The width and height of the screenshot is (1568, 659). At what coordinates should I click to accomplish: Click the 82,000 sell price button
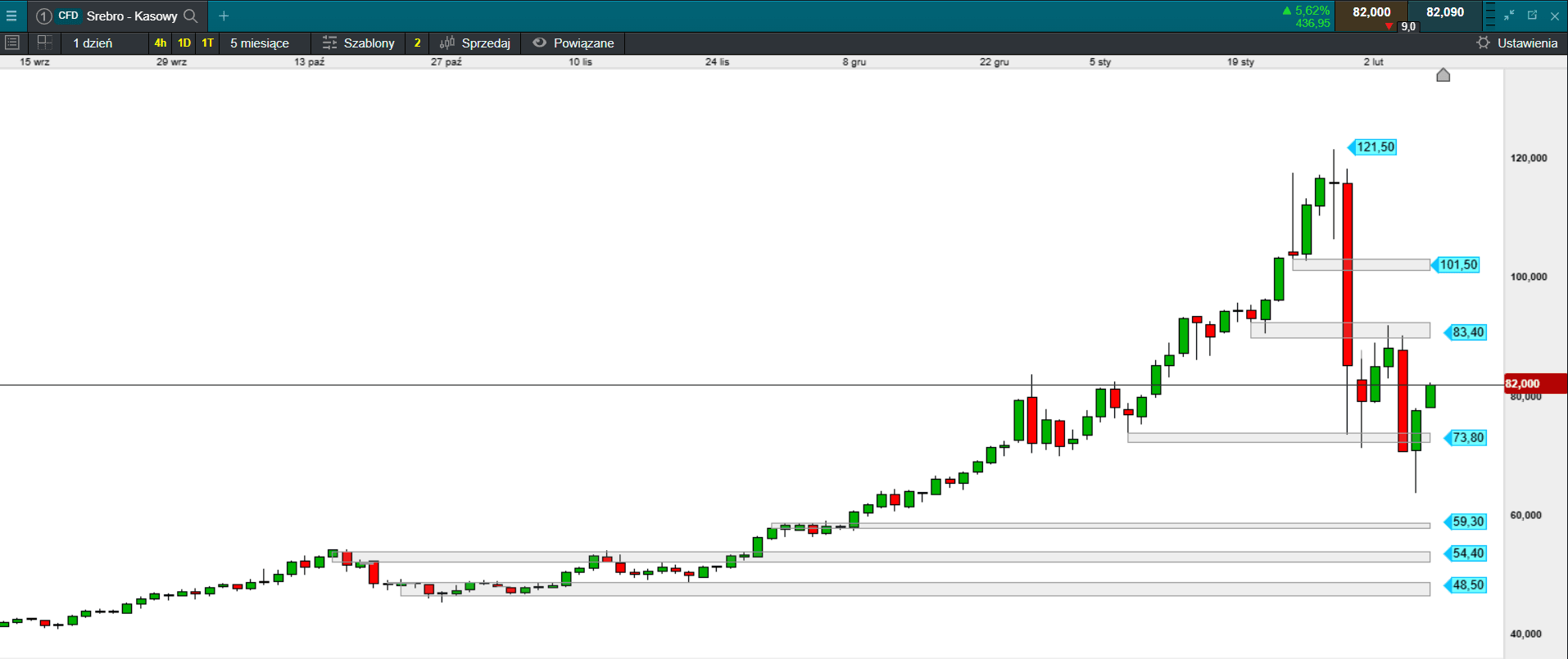1371,12
